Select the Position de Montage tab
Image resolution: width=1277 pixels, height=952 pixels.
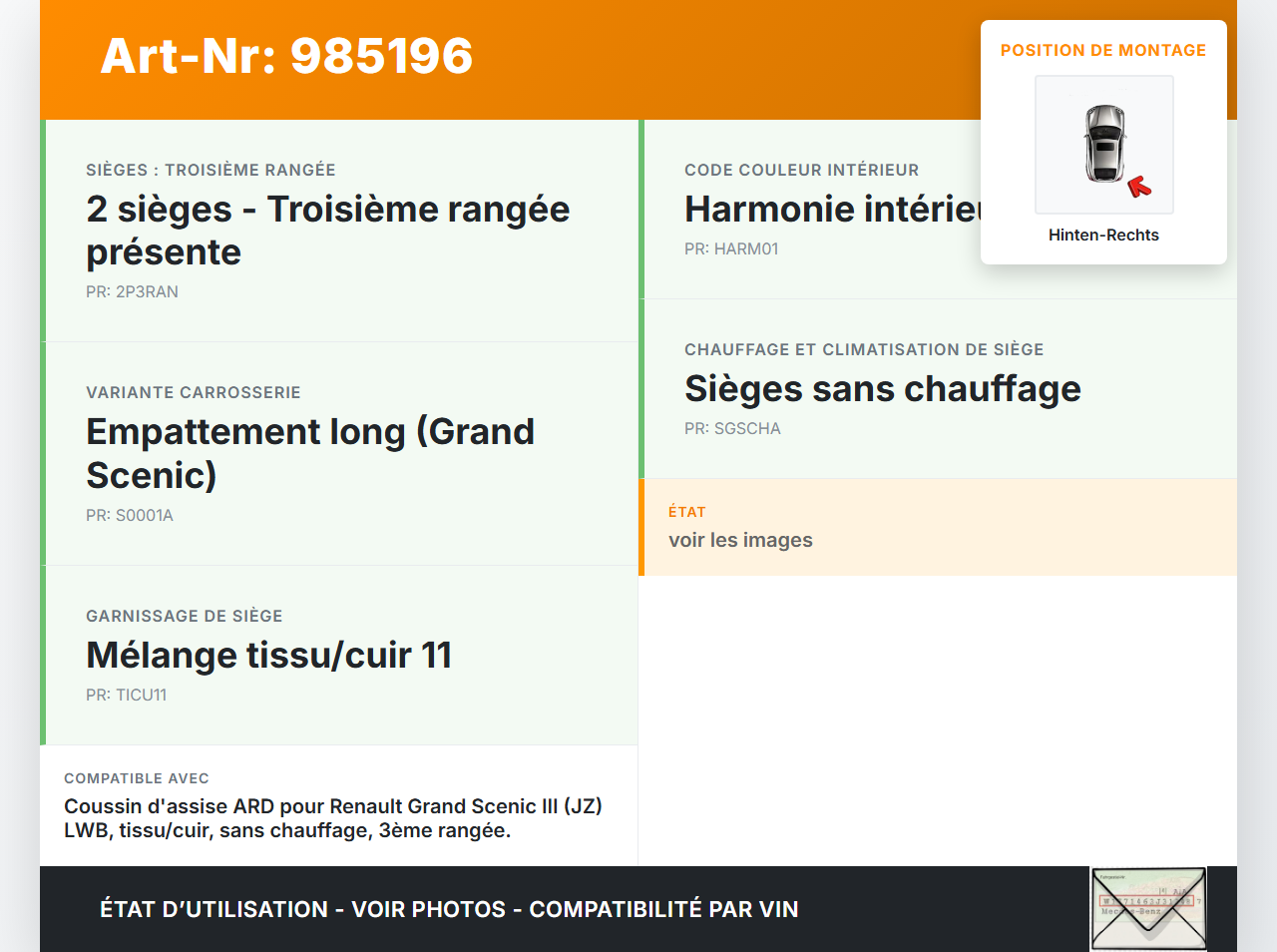(x=1103, y=50)
